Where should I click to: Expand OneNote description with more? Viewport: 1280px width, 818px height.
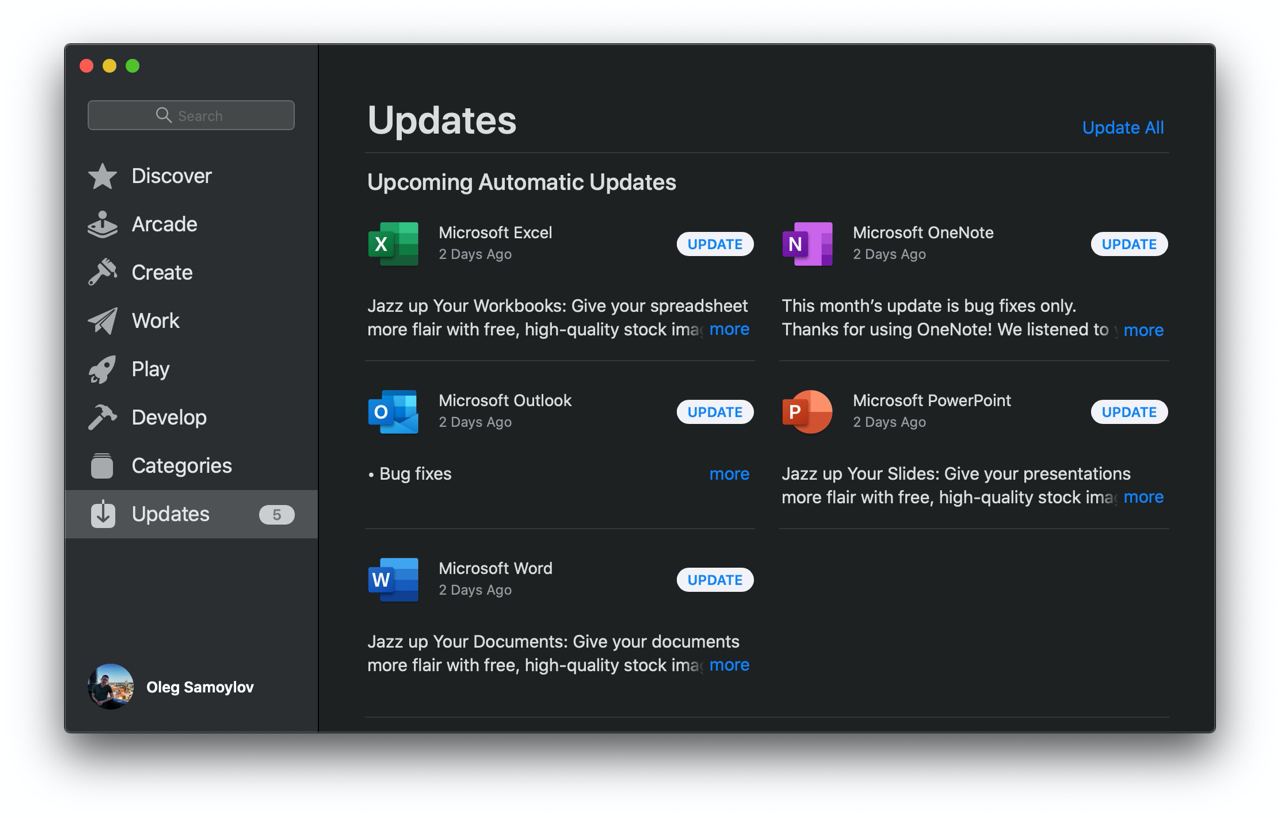tap(1143, 330)
